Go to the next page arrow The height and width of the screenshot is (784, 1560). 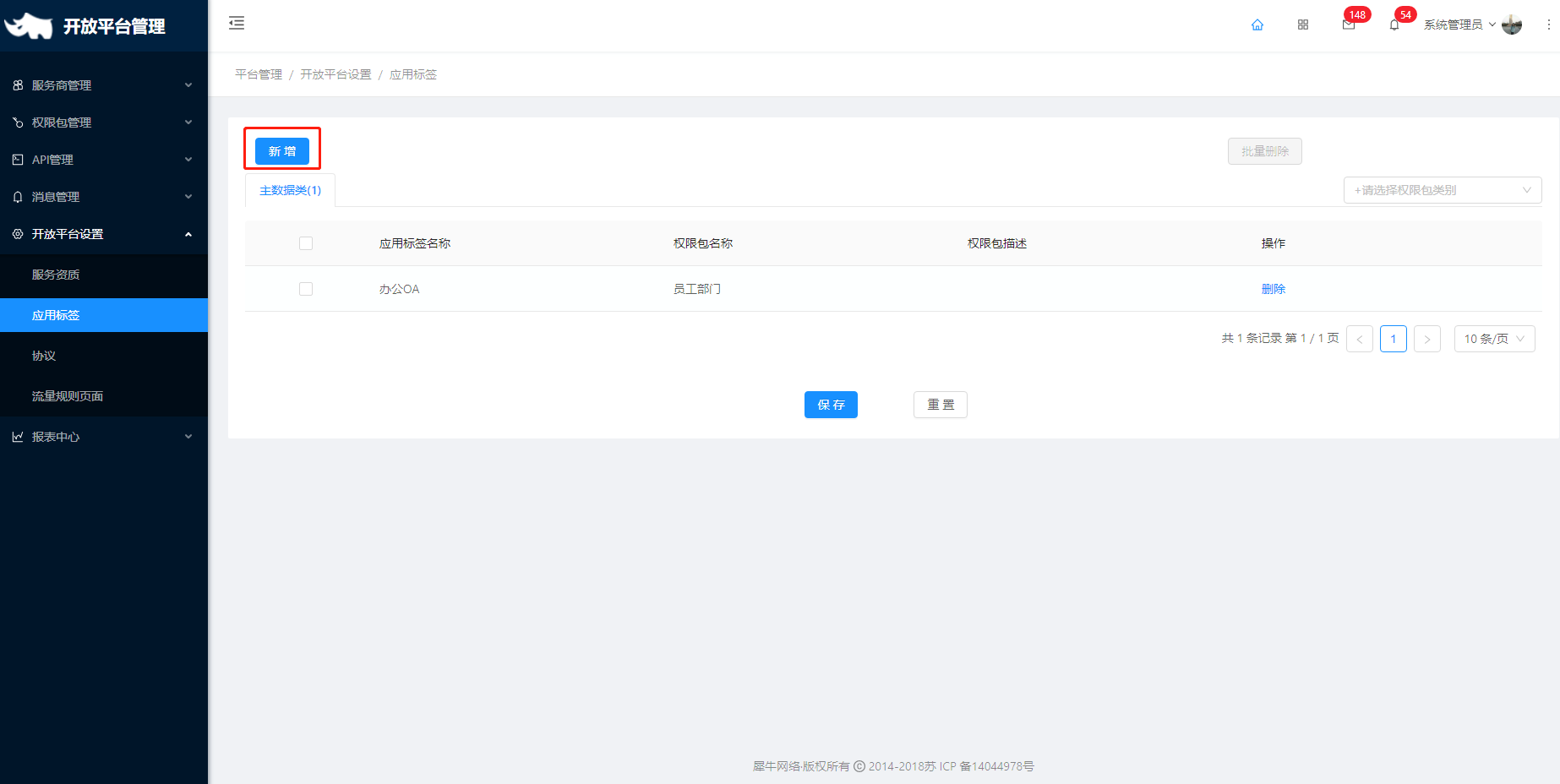(1426, 339)
